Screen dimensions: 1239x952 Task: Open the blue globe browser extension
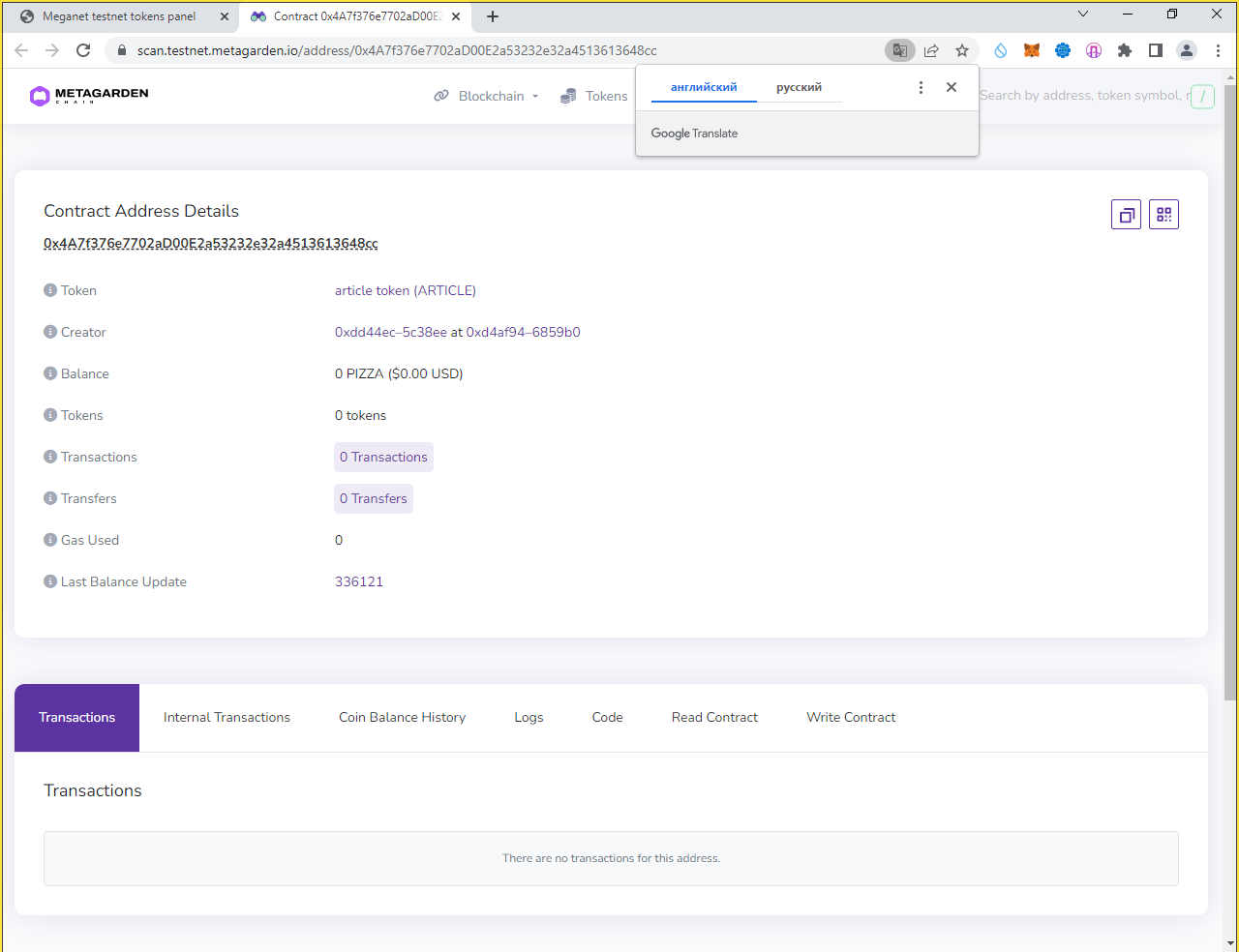pyautogui.click(x=1063, y=50)
